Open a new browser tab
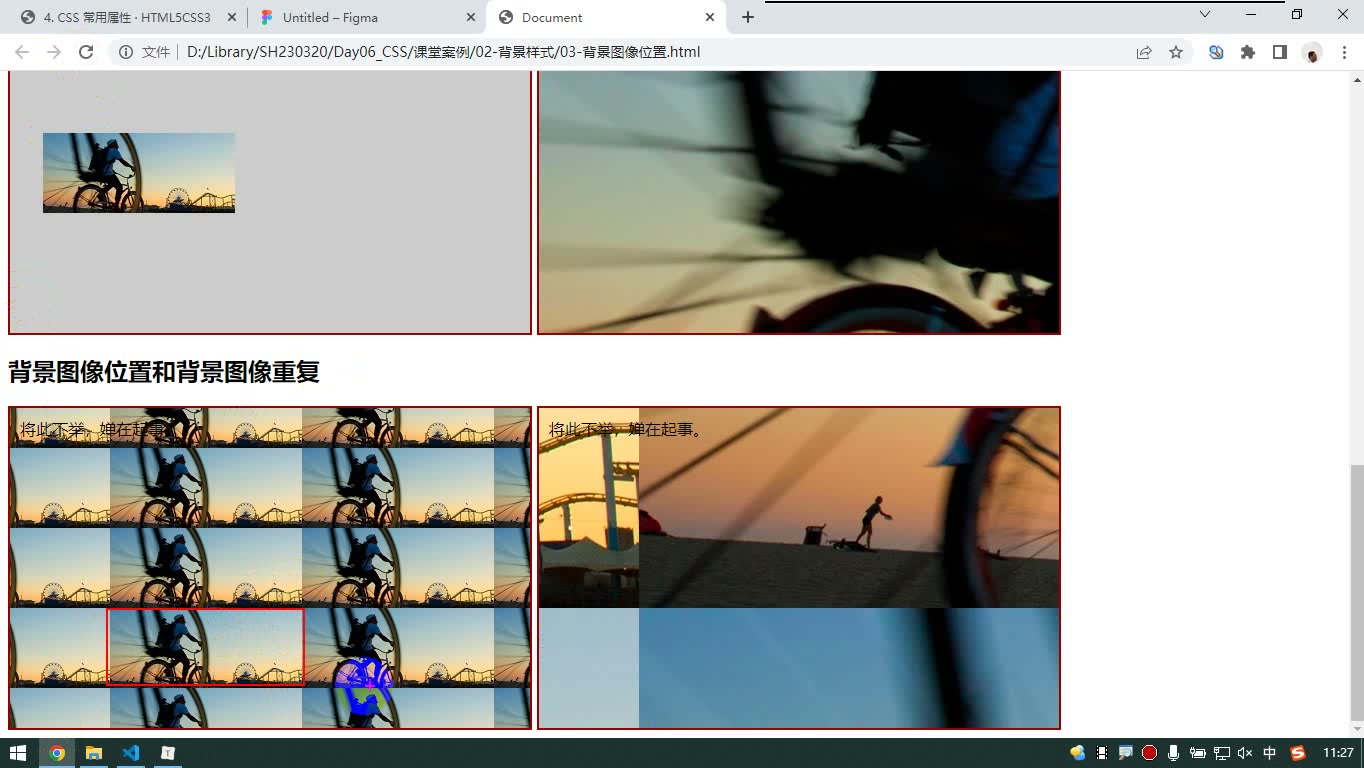The height and width of the screenshot is (768, 1364). point(747,17)
